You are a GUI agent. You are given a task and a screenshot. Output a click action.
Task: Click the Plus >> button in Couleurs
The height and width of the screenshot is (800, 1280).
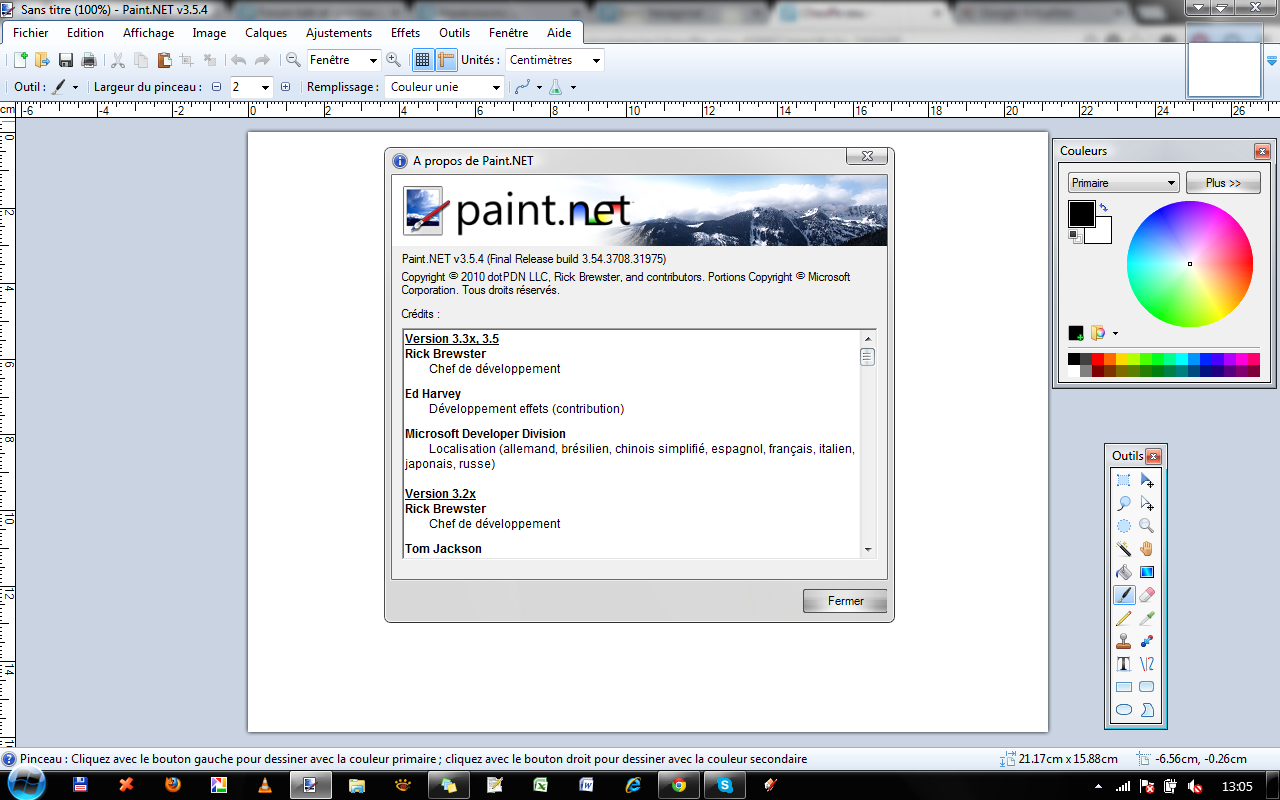tap(1223, 183)
